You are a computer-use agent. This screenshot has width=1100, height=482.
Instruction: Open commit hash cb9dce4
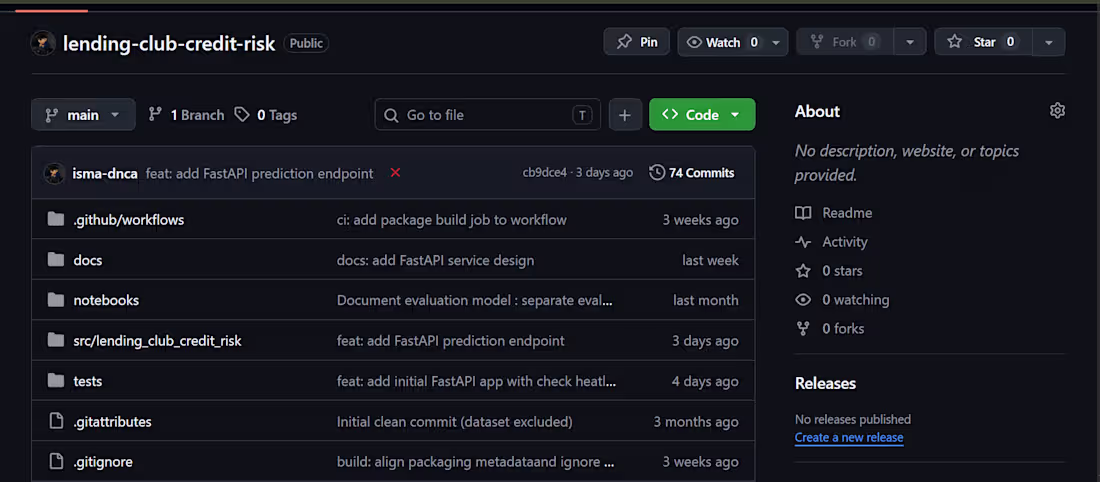[544, 173]
